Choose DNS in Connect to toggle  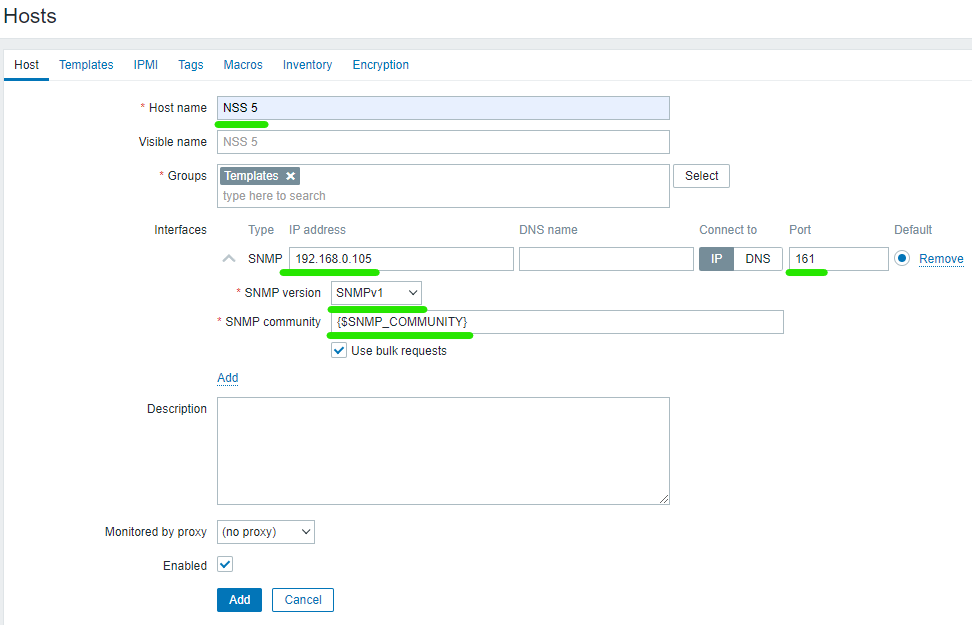pos(758,259)
